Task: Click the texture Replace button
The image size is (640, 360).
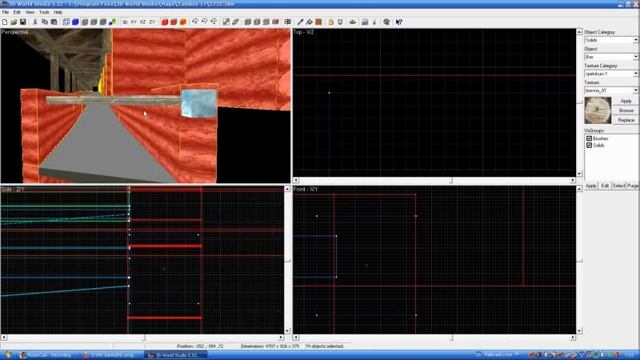Action: (626, 120)
